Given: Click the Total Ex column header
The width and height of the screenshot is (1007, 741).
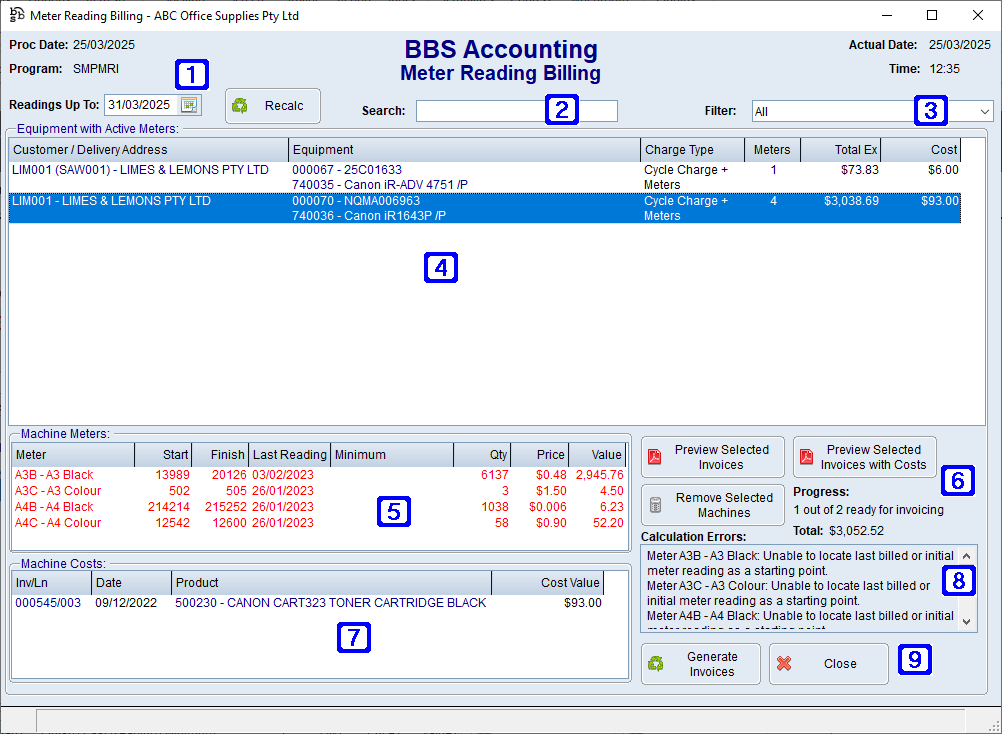Looking at the screenshot, I should coord(842,150).
